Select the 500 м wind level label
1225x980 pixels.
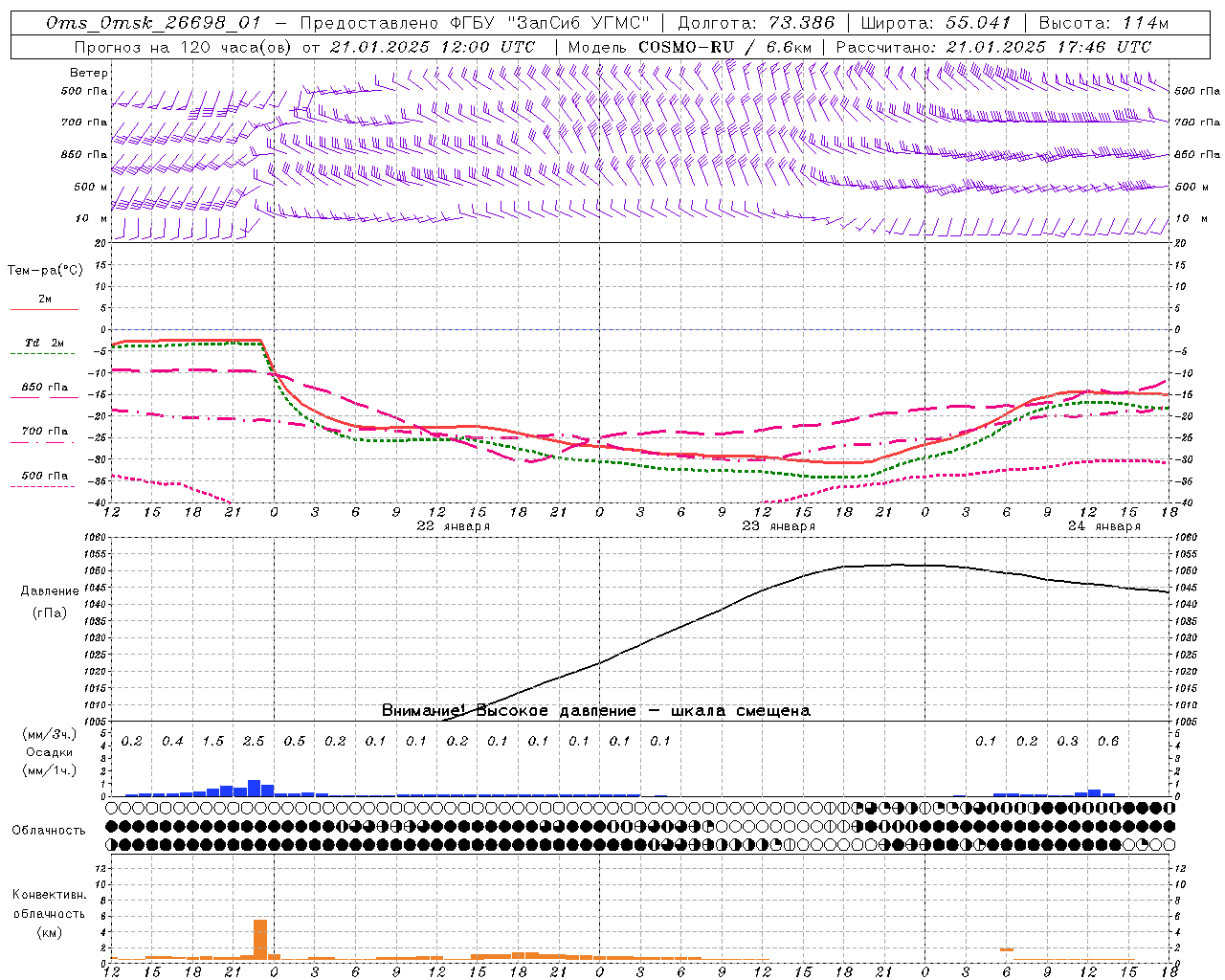91,187
